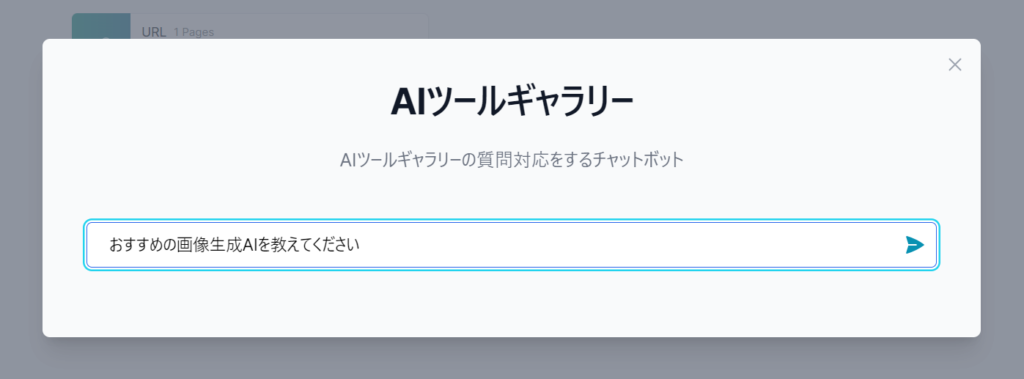Submit question using the teal arrow button
The height and width of the screenshot is (379, 1024).
click(x=914, y=245)
